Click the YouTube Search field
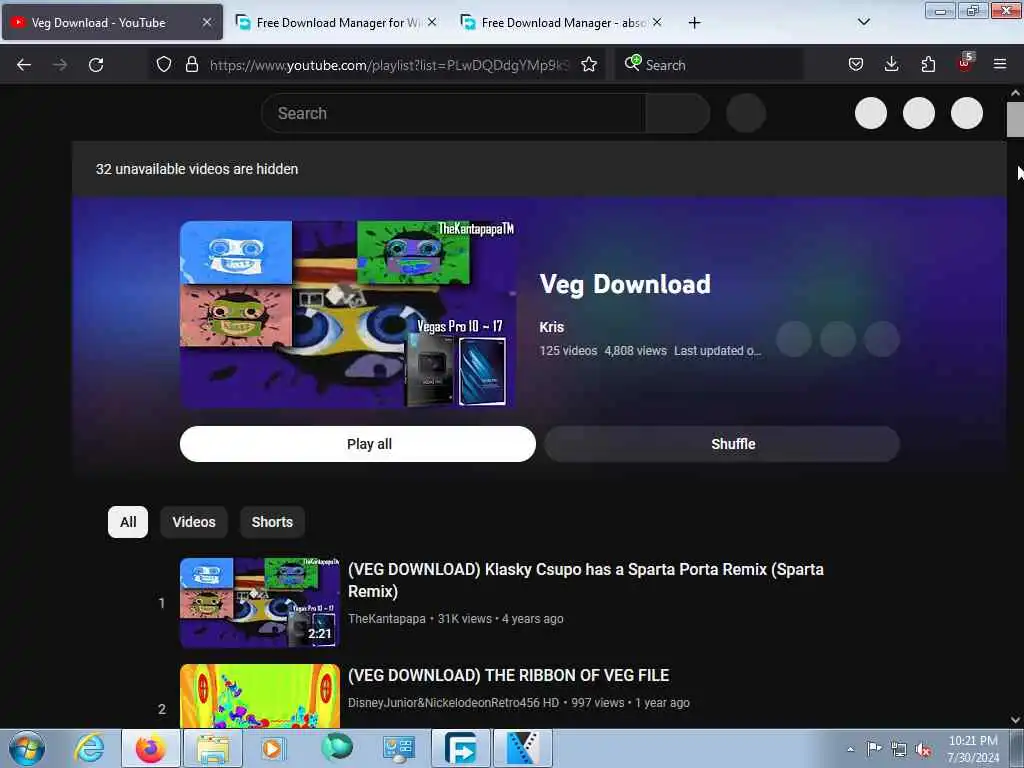This screenshot has width=1024, height=768. [x=453, y=113]
